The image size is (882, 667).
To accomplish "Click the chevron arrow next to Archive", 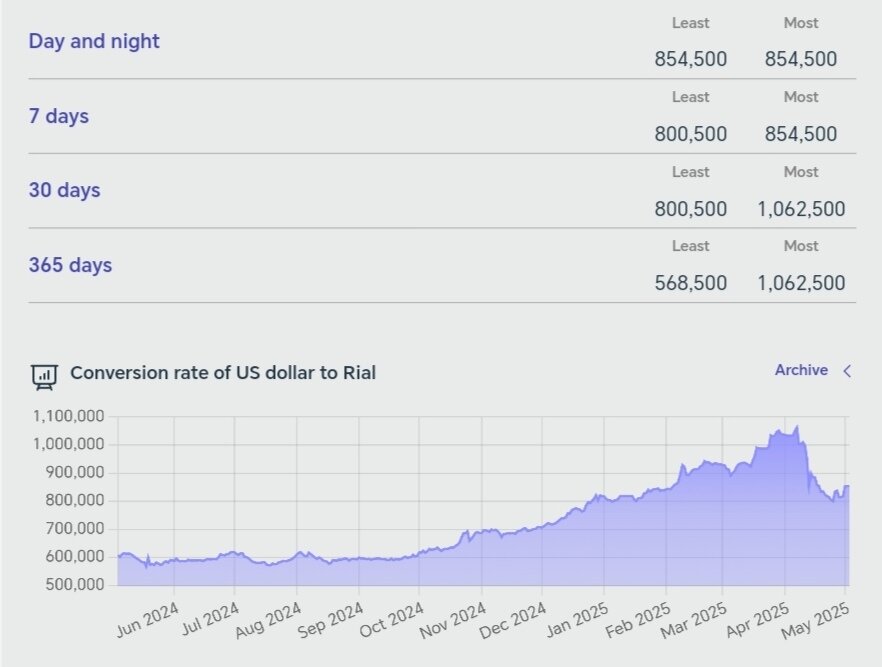I will [x=847, y=371].
